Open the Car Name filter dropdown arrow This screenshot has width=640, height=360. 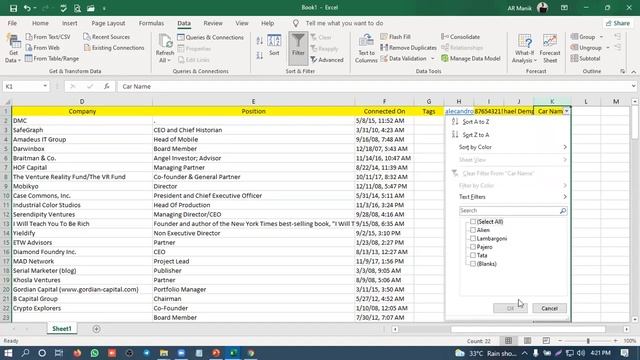point(567,111)
